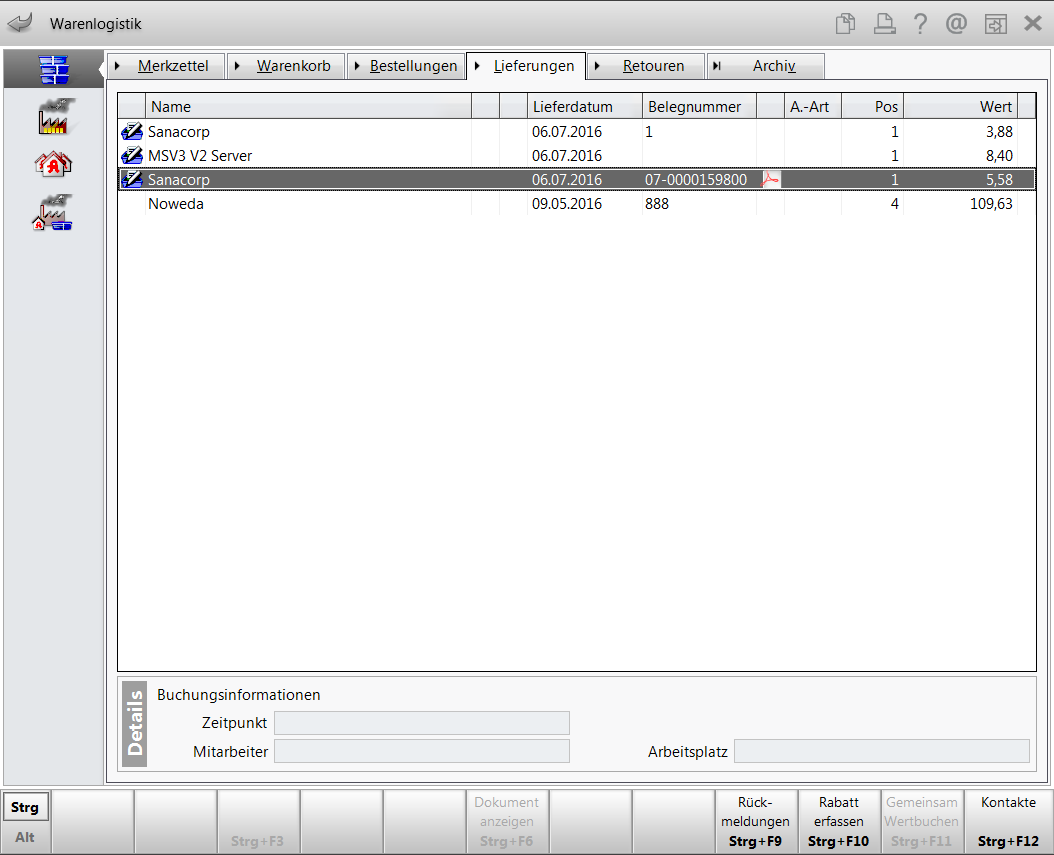The image size is (1054, 855).
Task: Toggle the Alt modifier key button
Action: point(25,837)
